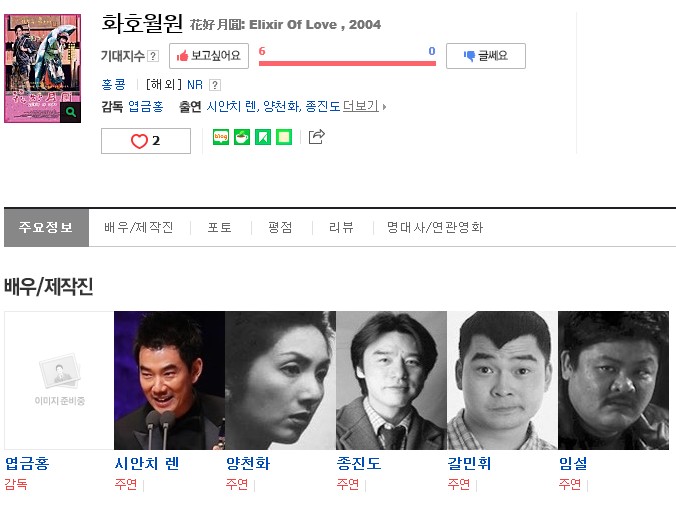The width and height of the screenshot is (676, 508).
Task: Share to blog via blog icon
Action: click(221, 137)
